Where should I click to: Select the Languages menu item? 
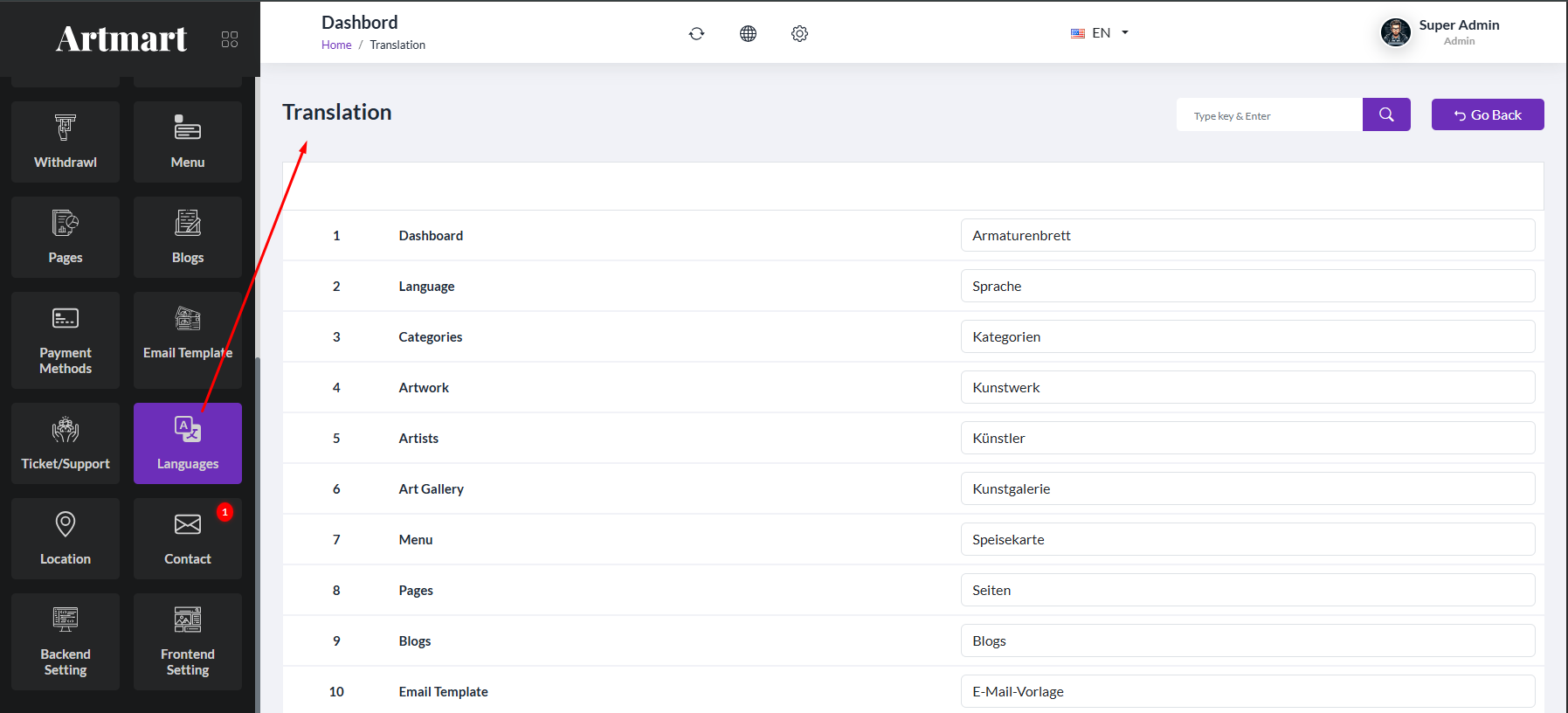coord(188,443)
